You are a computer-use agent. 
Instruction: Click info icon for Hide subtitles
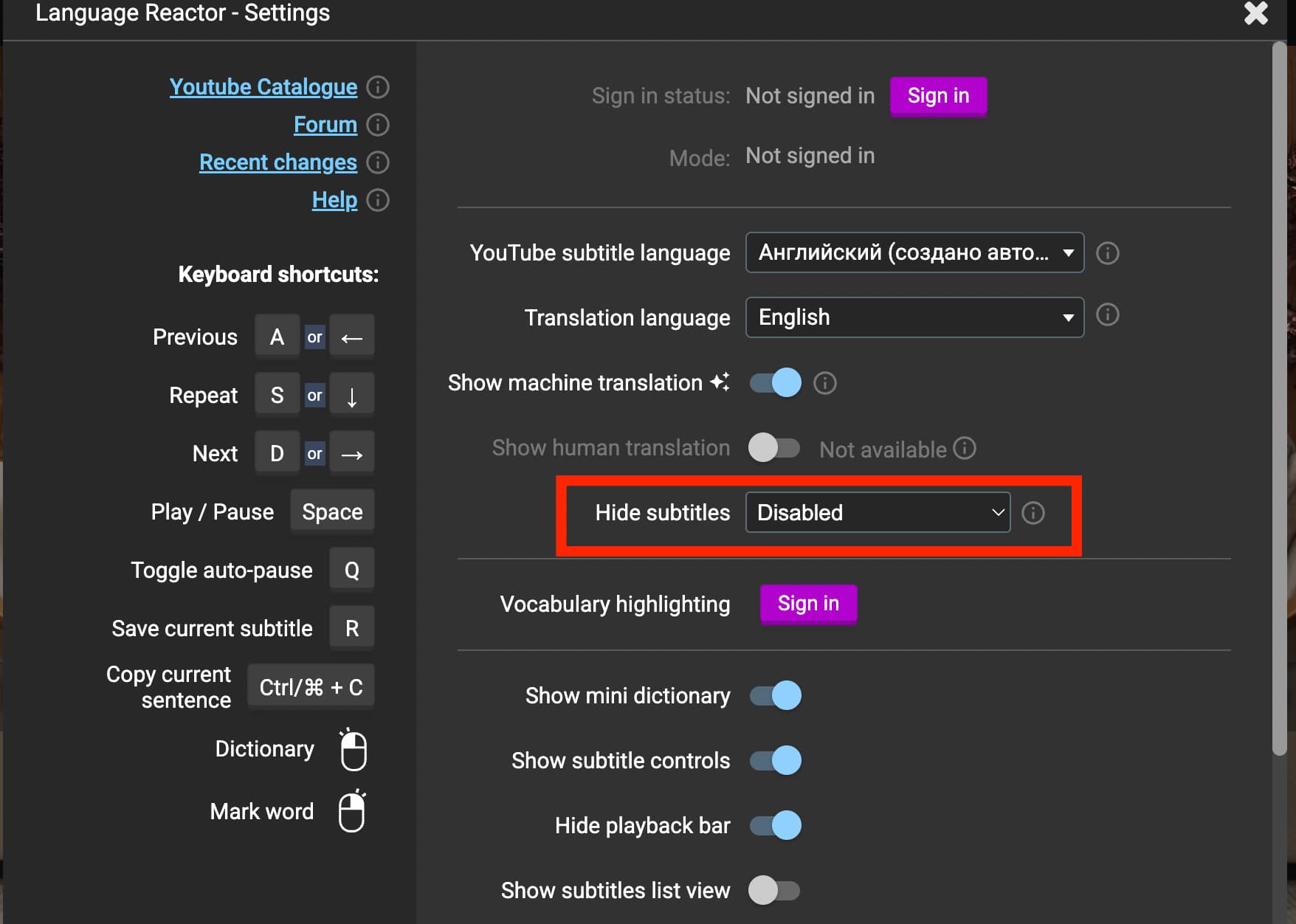[1033, 513]
